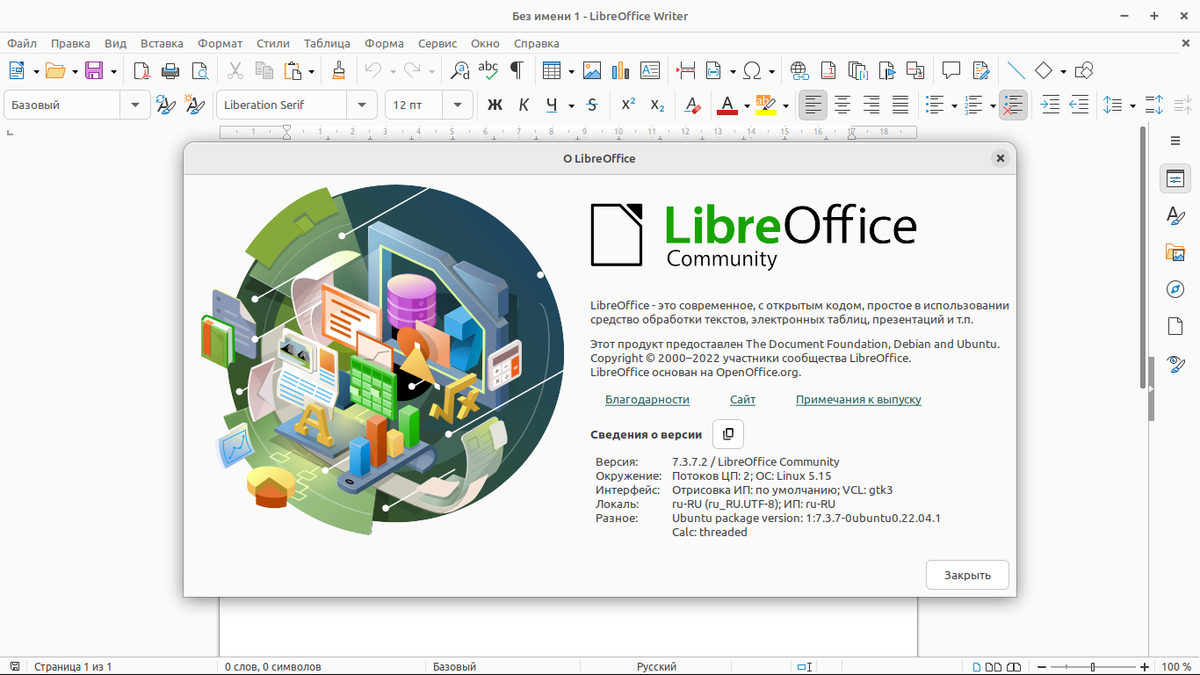1200x675 pixels.
Task: Toggle Justified alignment
Action: pyautogui.click(x=901, y=104)
